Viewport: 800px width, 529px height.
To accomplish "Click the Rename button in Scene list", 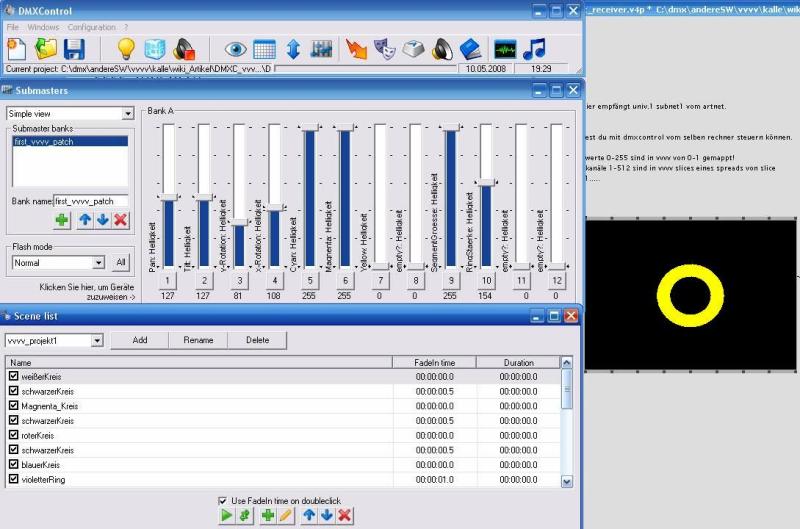I will pos(198,340).
